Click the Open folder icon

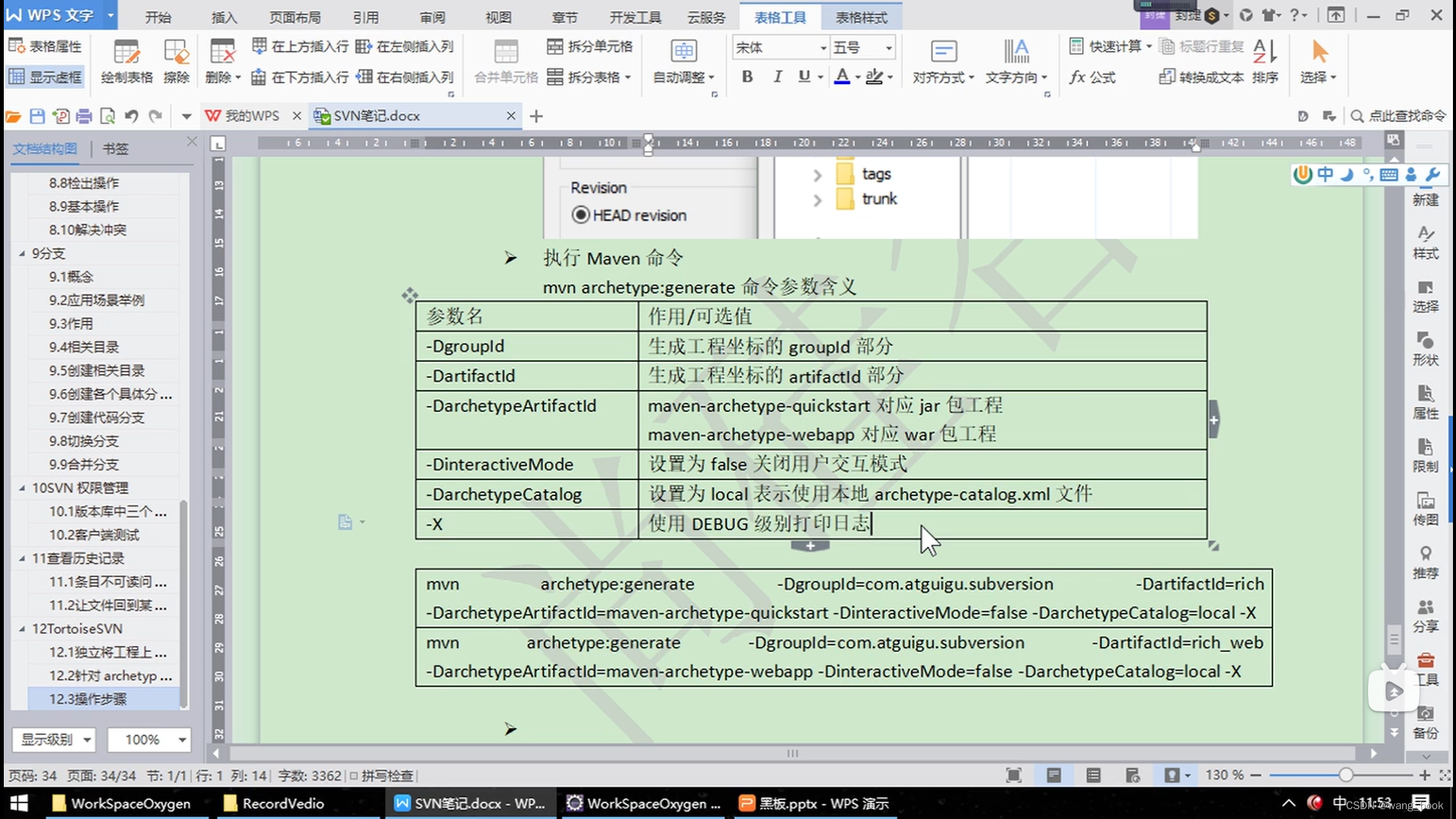[x=13, y=116]
